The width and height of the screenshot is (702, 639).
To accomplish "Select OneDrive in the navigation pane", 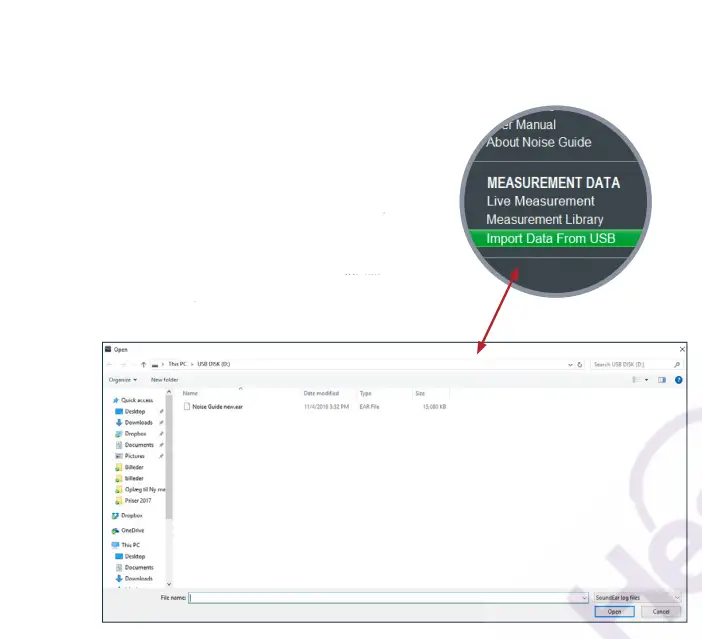I will click(133, 531).
